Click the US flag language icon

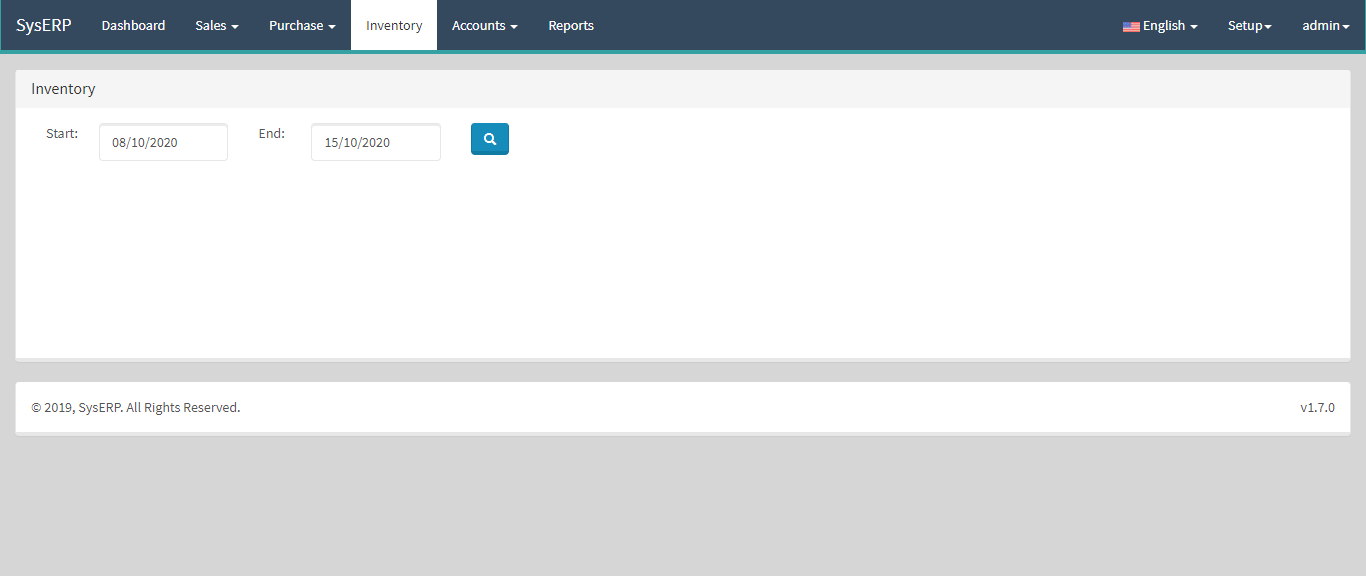[x=1131, y=27]
